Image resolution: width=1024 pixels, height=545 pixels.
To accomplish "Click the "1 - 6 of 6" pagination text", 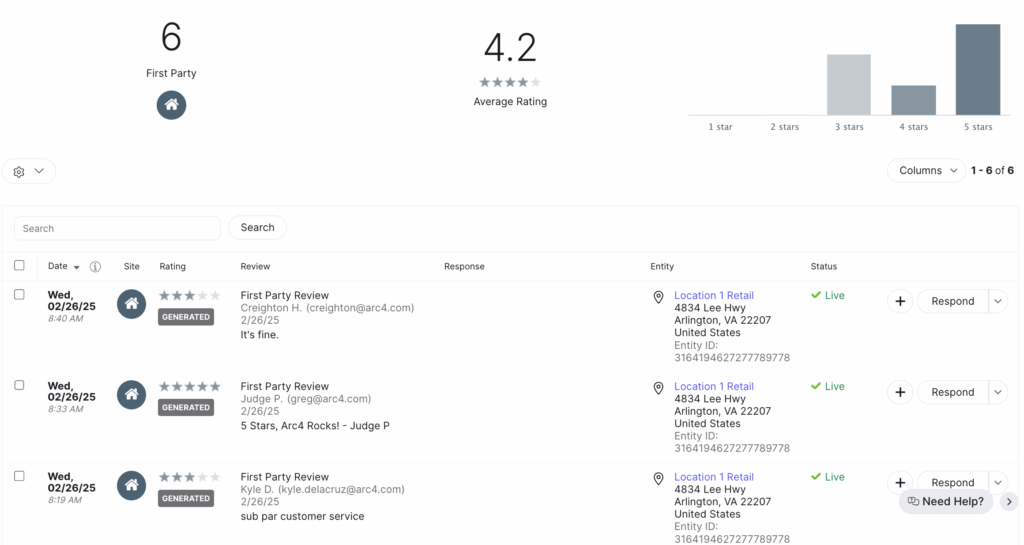I will (x=992, y=170).
